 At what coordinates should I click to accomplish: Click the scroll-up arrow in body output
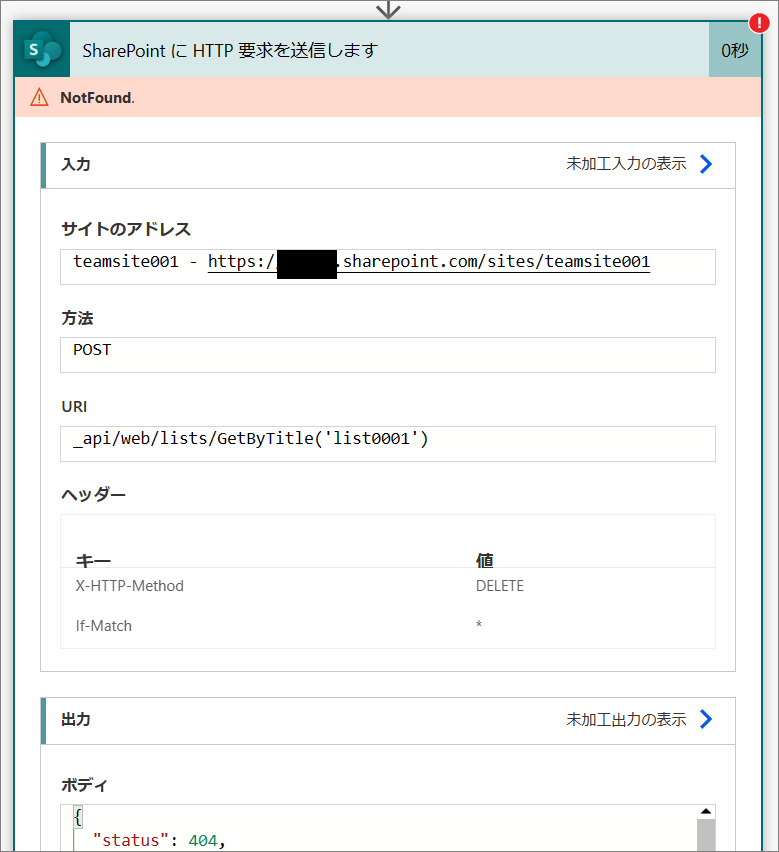(x=706, y=811)
